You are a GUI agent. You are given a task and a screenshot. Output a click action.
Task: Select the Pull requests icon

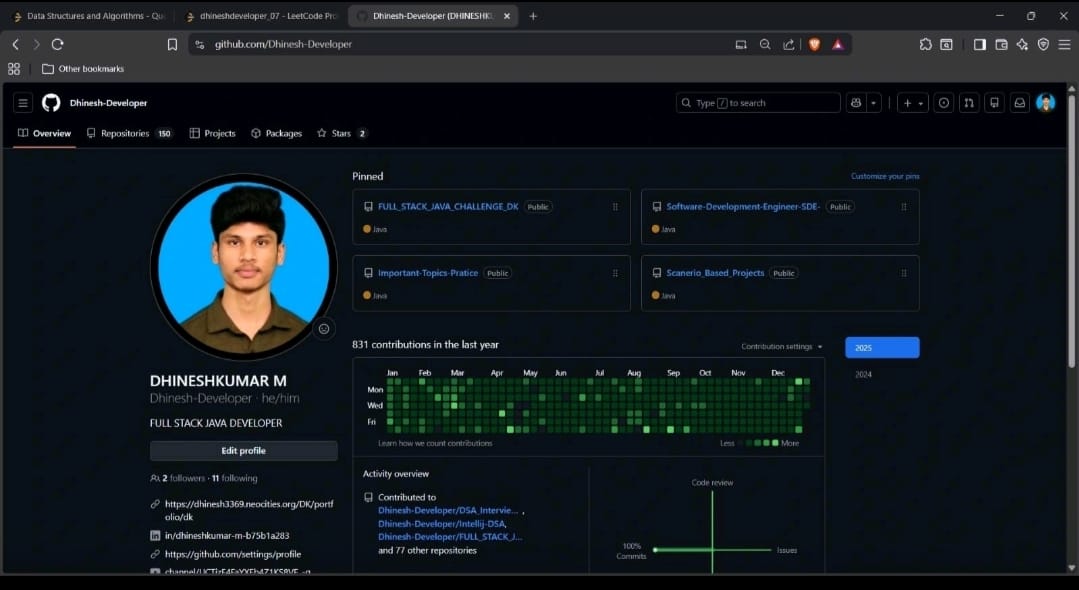(969, 102)
